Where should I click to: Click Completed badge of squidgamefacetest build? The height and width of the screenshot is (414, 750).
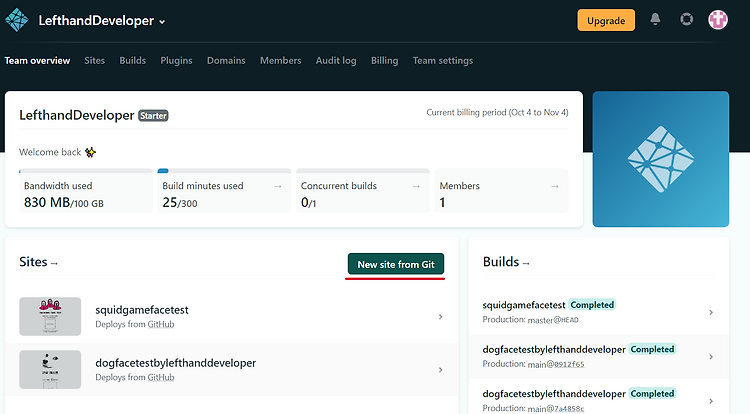point(592,305)
